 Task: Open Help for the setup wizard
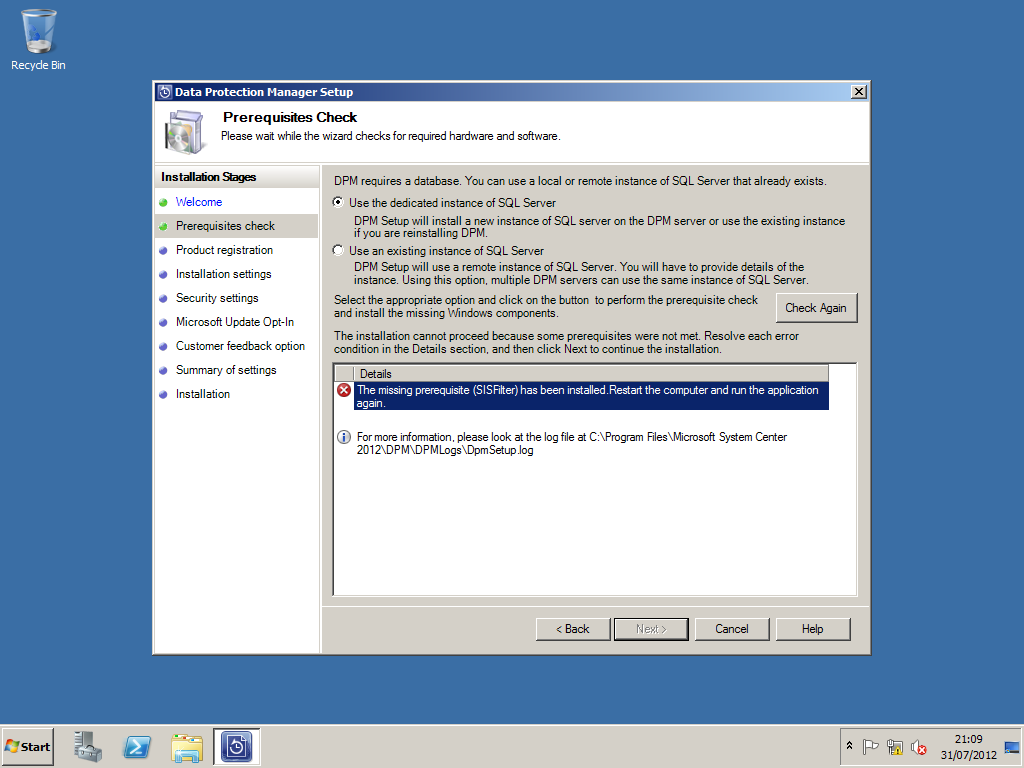click(813, 629)
